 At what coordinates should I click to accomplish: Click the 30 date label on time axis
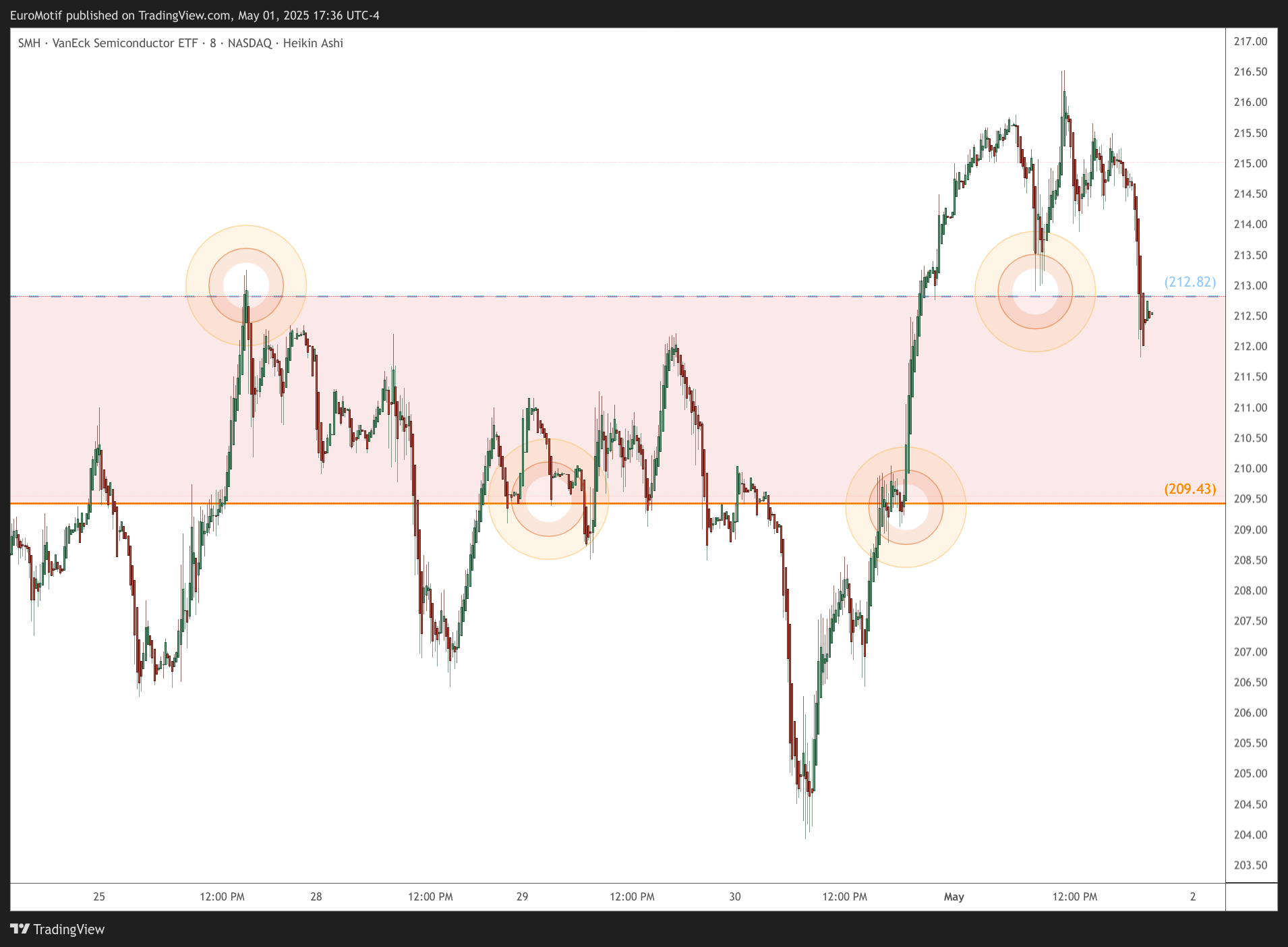[735, 896]
